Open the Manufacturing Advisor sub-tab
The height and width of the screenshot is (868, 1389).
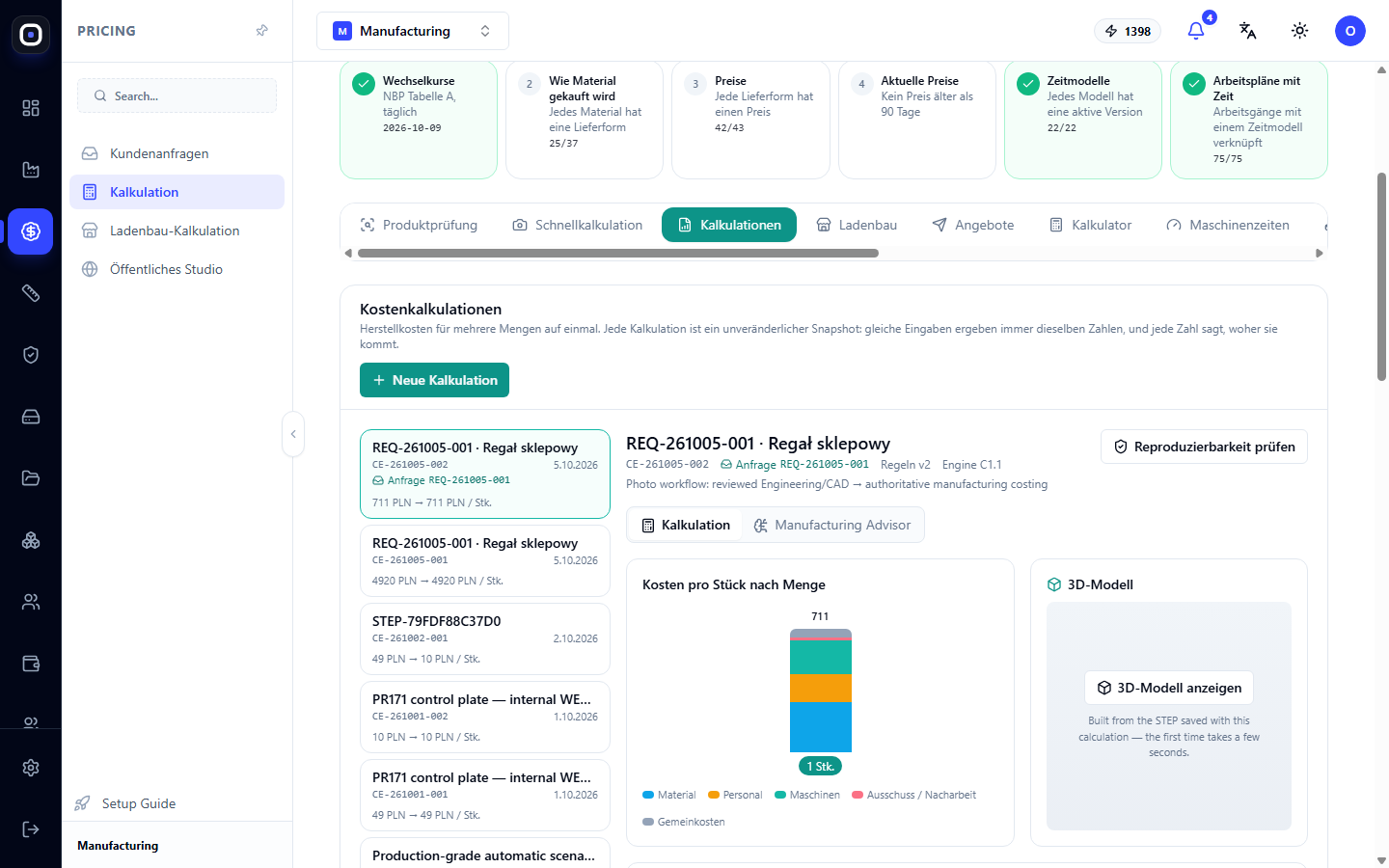[x=832, y=525]
